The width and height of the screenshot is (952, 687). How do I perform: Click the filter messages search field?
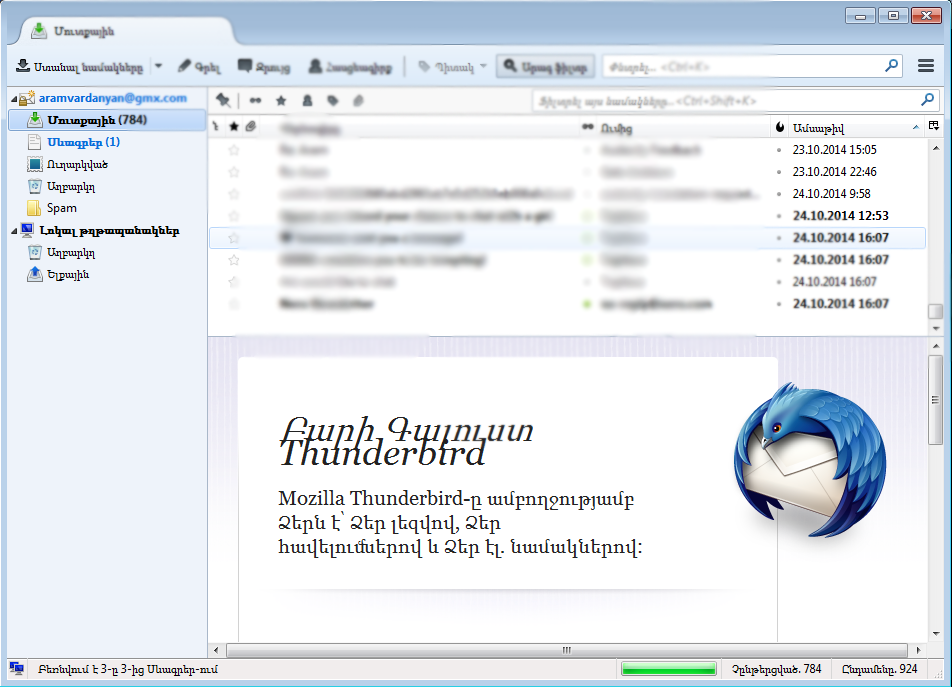[x=736, y=100]
